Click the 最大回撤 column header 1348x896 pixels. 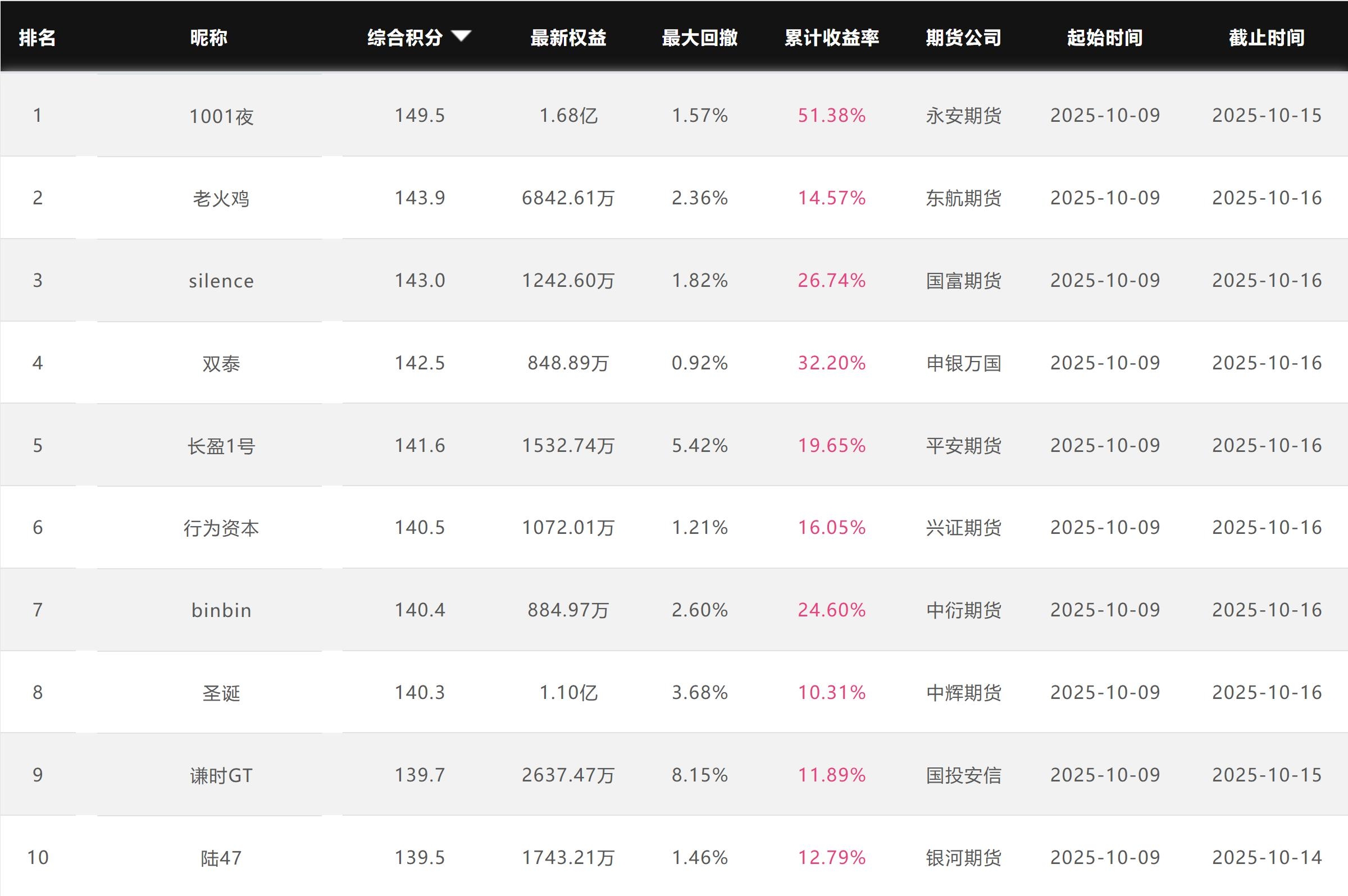click(x=699, y=38)
